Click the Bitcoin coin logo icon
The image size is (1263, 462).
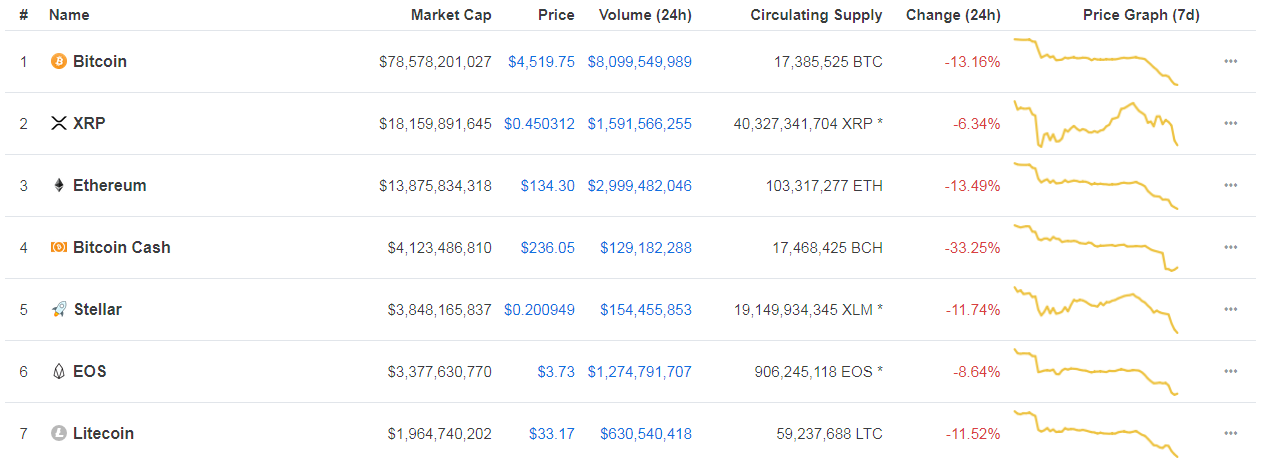59,62
